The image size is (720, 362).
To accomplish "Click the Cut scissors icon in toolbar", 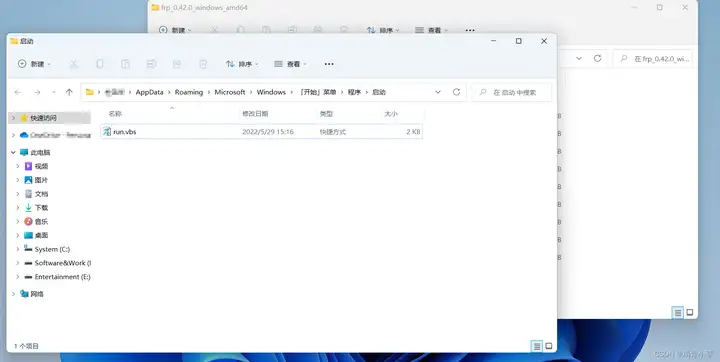I will click(73, 64).
